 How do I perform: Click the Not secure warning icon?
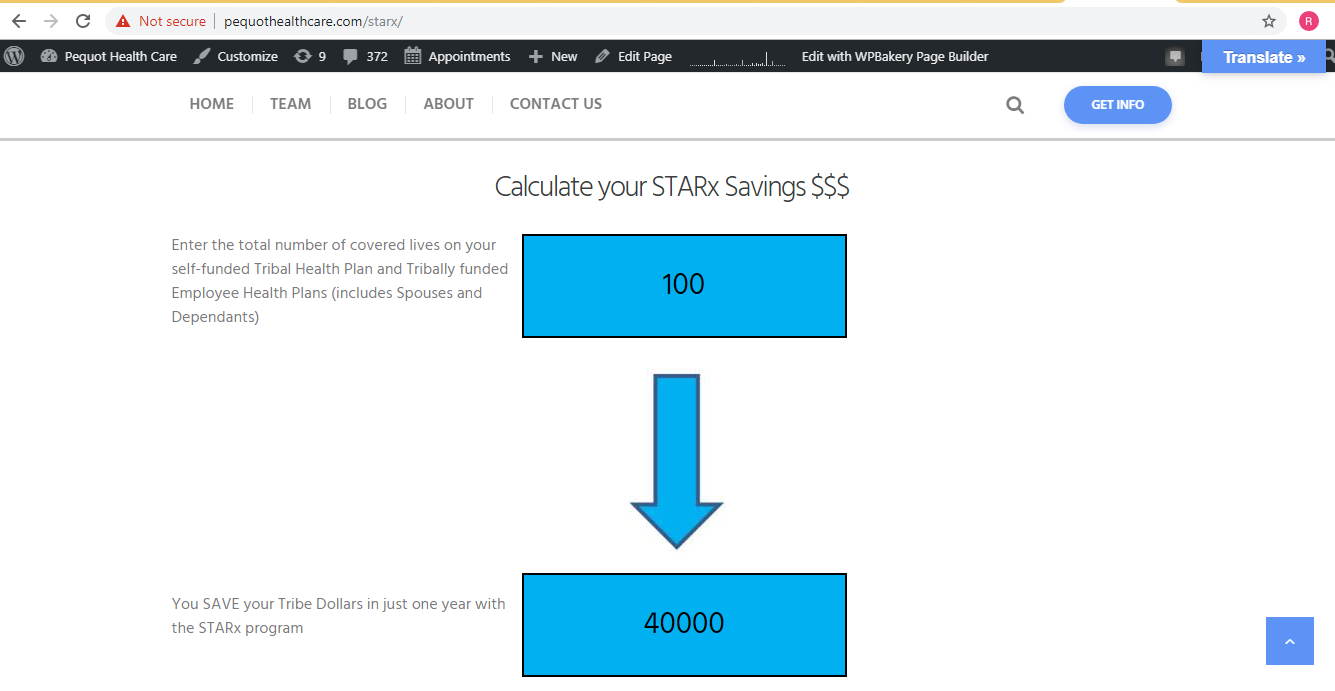tap(123, 21)
